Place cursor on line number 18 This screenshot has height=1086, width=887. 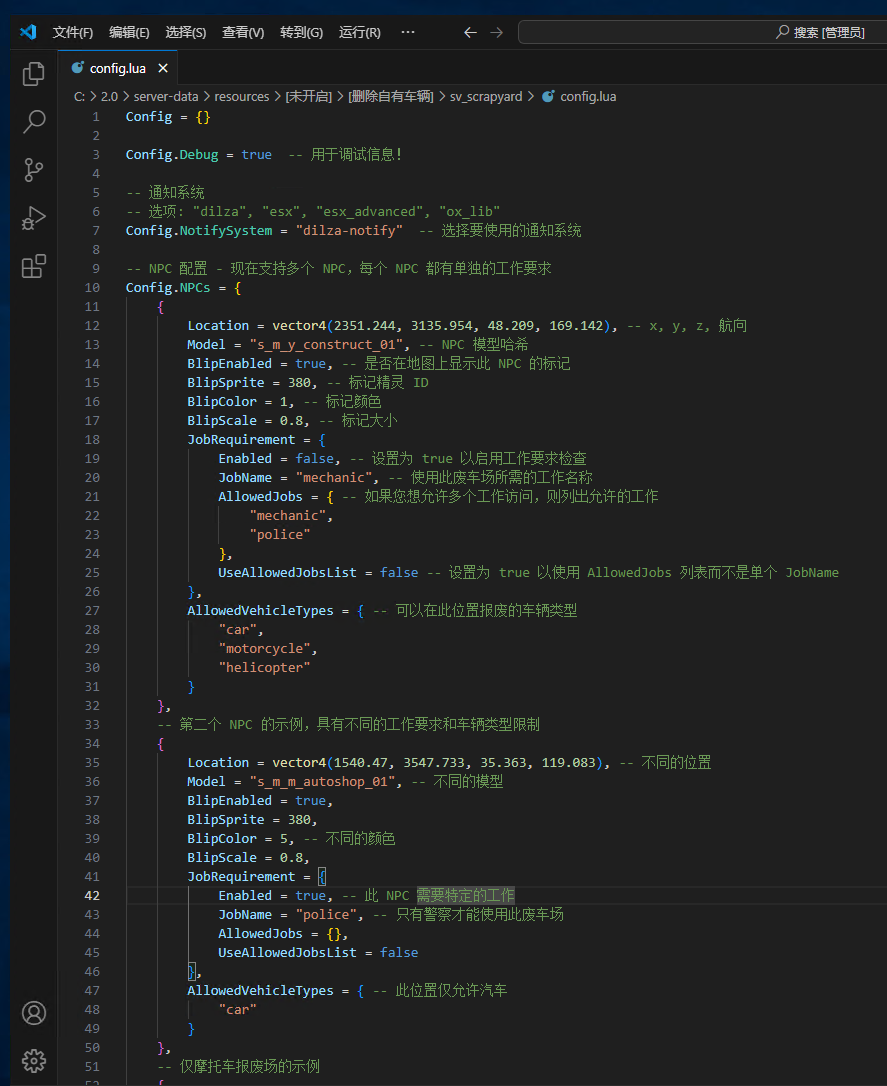click(93, 440)
